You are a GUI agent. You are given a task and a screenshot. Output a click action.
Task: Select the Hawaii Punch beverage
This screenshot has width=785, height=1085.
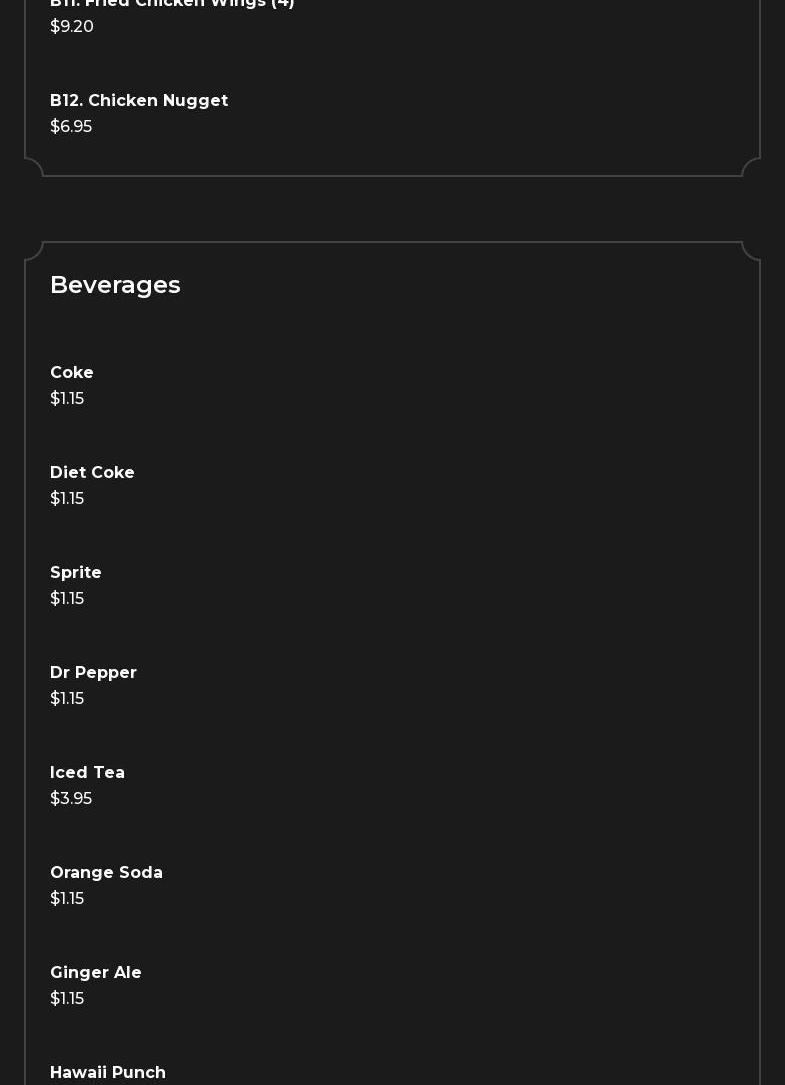click(108, 1073)
